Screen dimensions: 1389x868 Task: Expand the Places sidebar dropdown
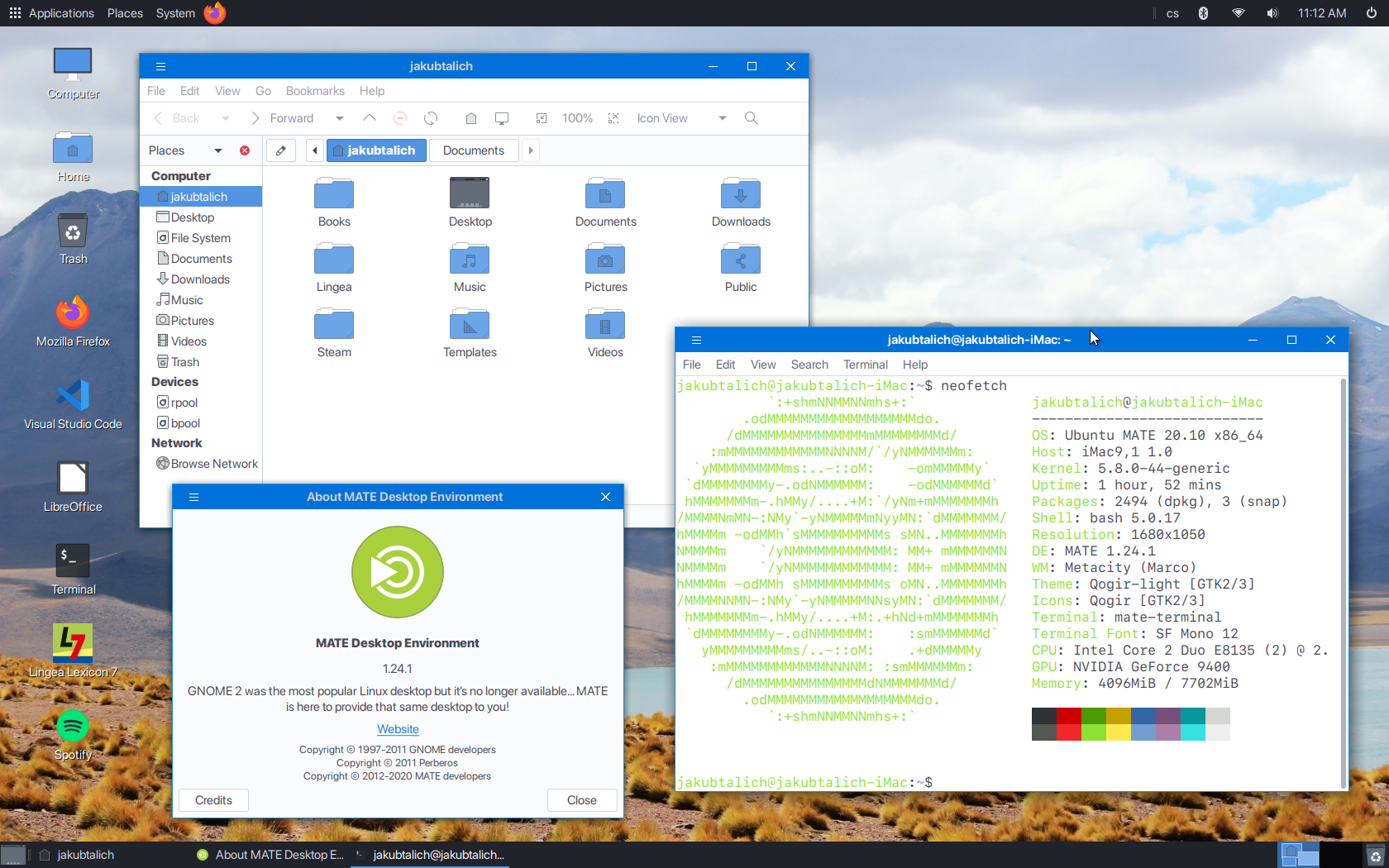coord(218,150)
